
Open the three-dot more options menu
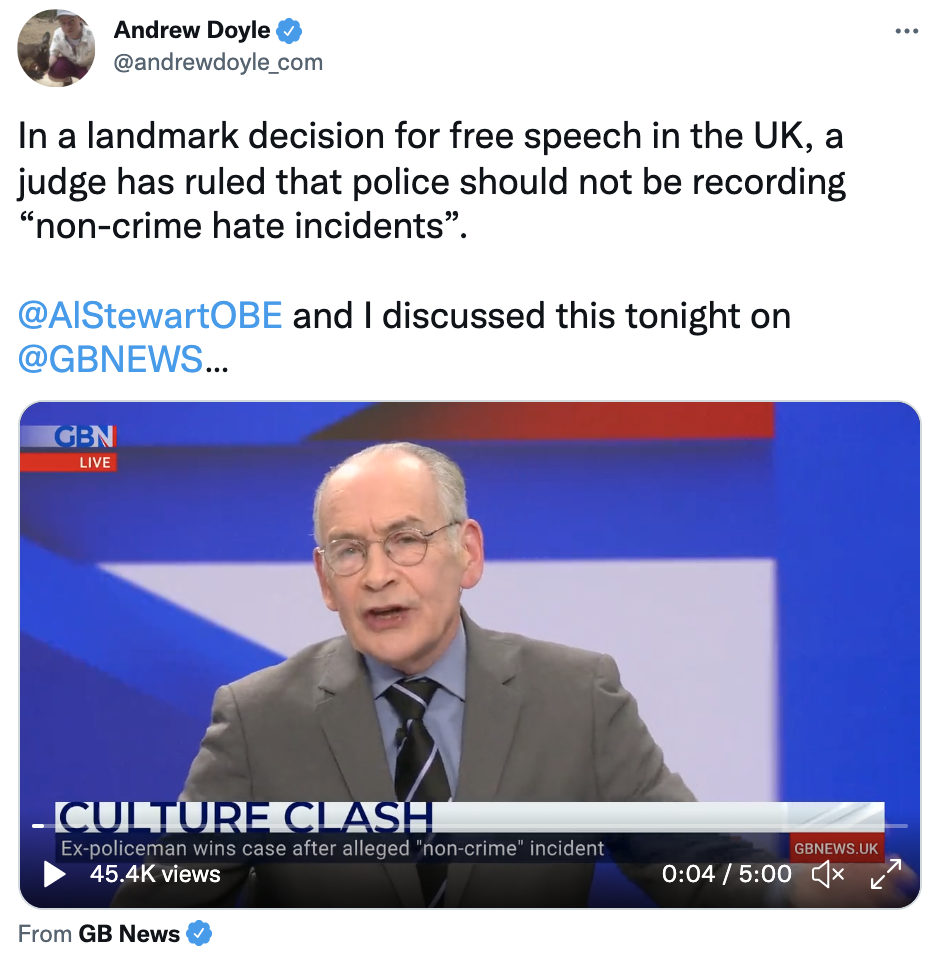906,31
